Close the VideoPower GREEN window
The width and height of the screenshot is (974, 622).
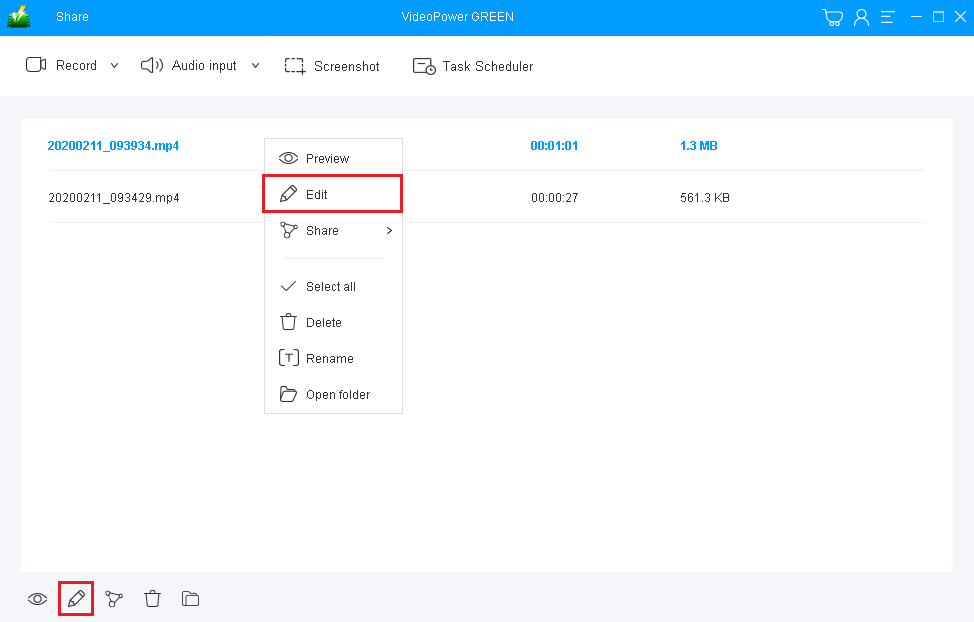coord(960,17)
